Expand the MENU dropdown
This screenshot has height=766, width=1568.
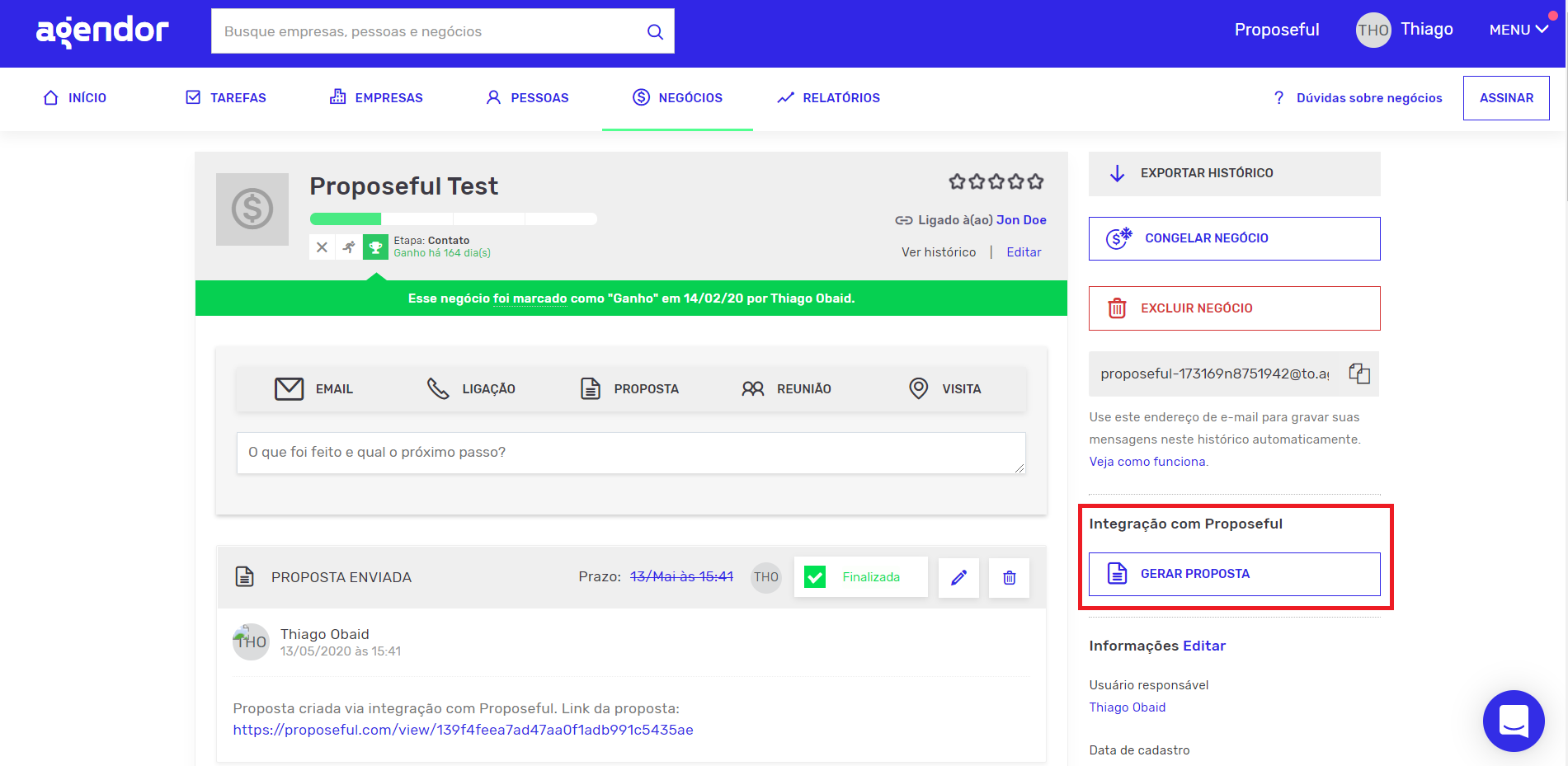1519,30
